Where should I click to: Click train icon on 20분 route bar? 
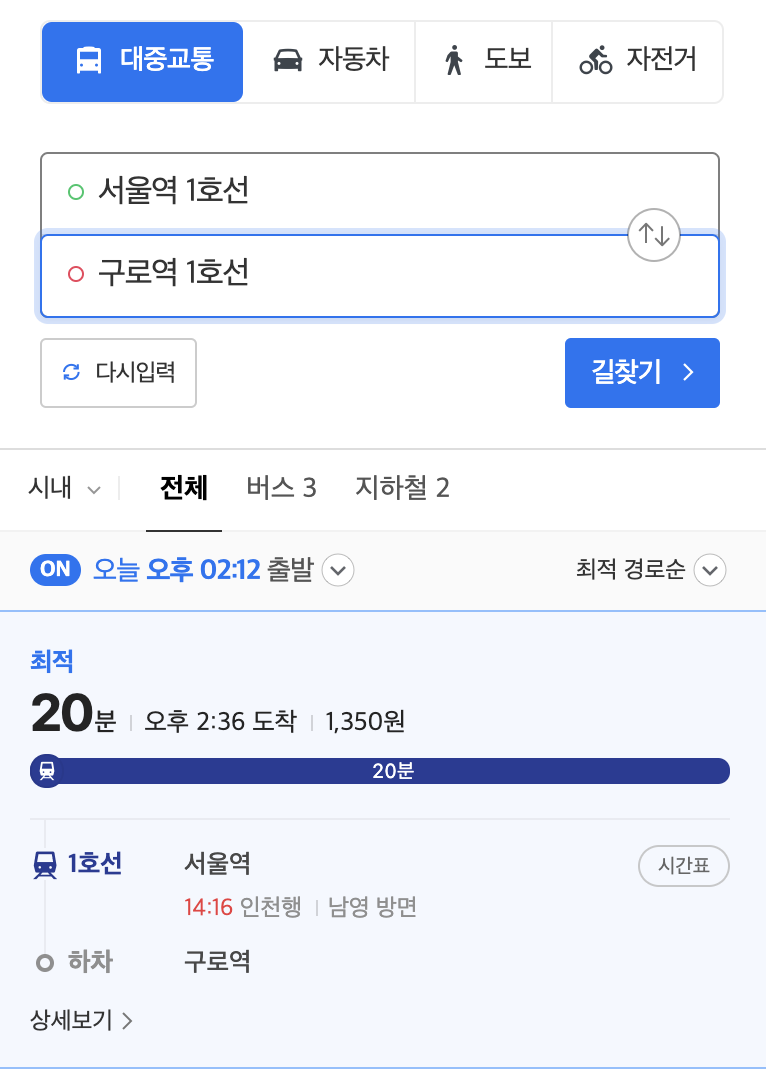click(x=47, y=771)
